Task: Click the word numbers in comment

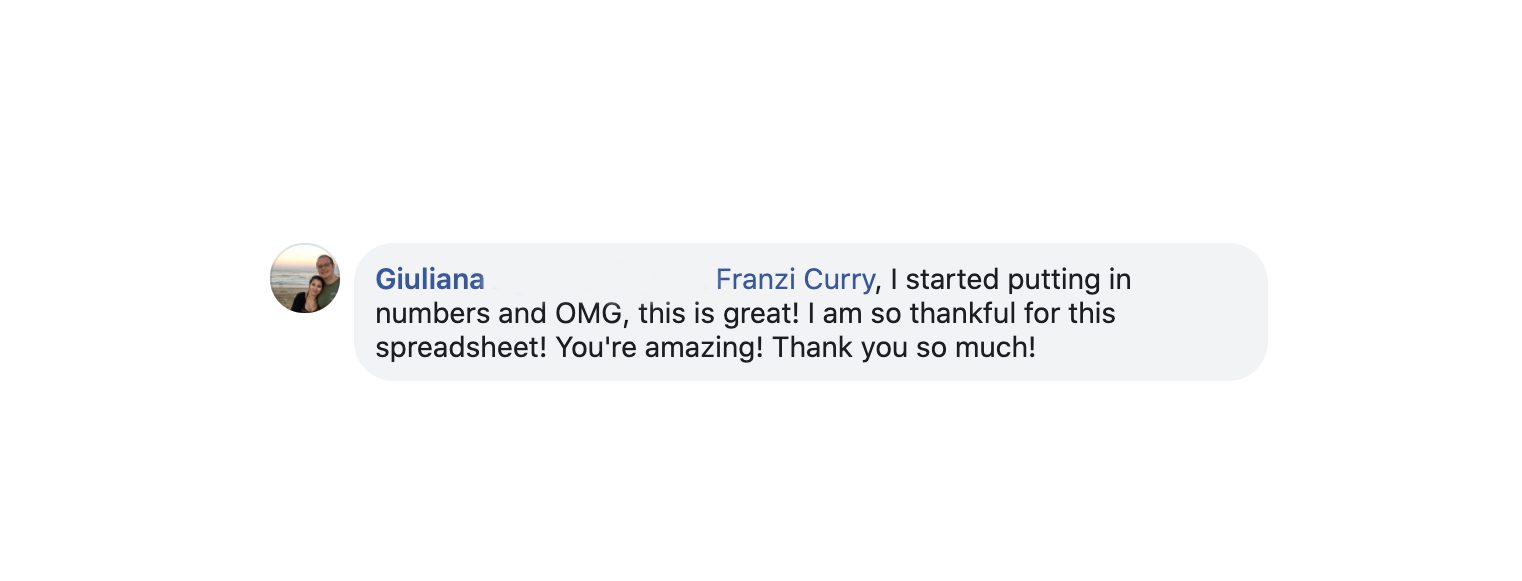Action: pyautogui.click(x=433, y=314)
